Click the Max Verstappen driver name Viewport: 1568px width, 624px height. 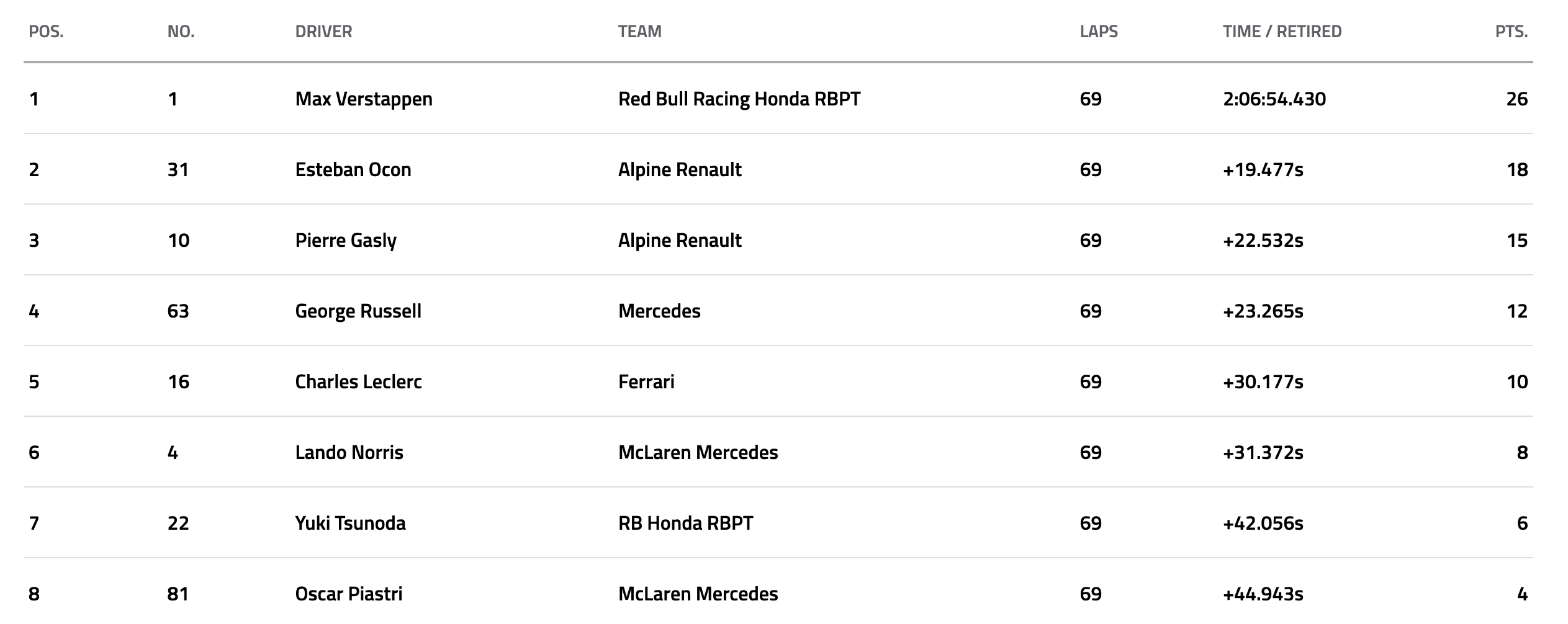(x=364, y=99)
